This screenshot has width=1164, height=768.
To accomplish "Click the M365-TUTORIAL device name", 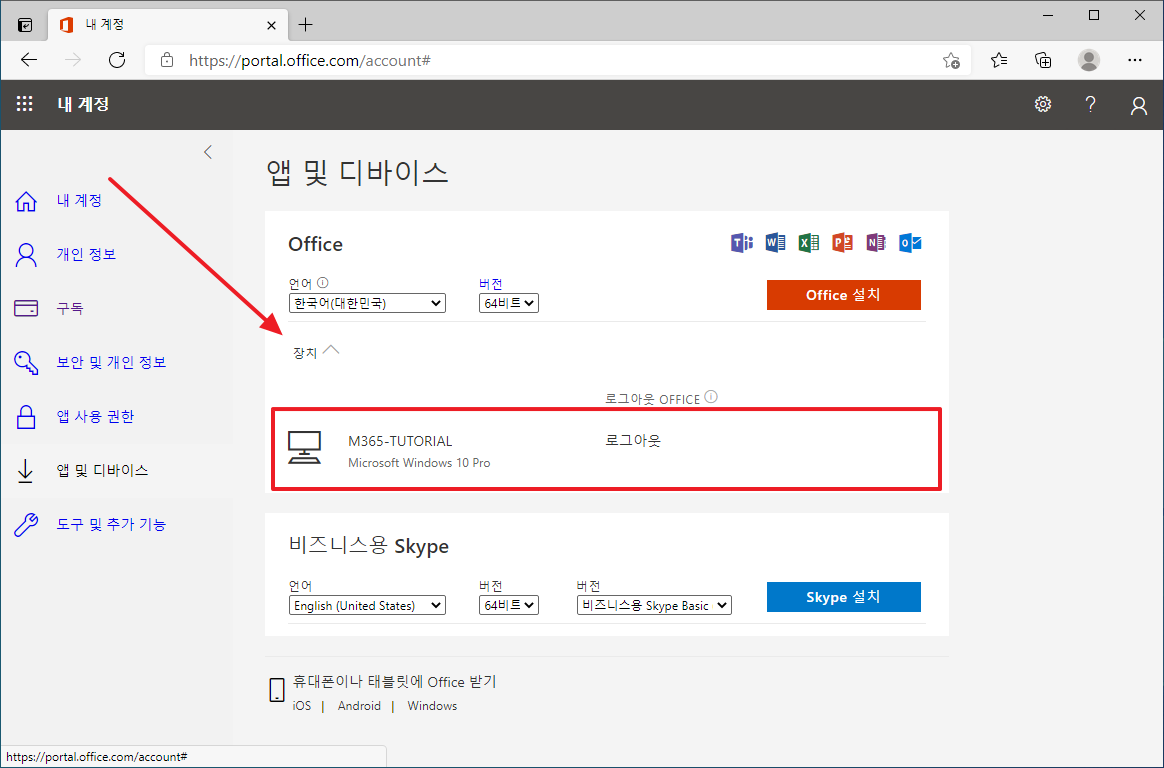I will click(400, 441).
